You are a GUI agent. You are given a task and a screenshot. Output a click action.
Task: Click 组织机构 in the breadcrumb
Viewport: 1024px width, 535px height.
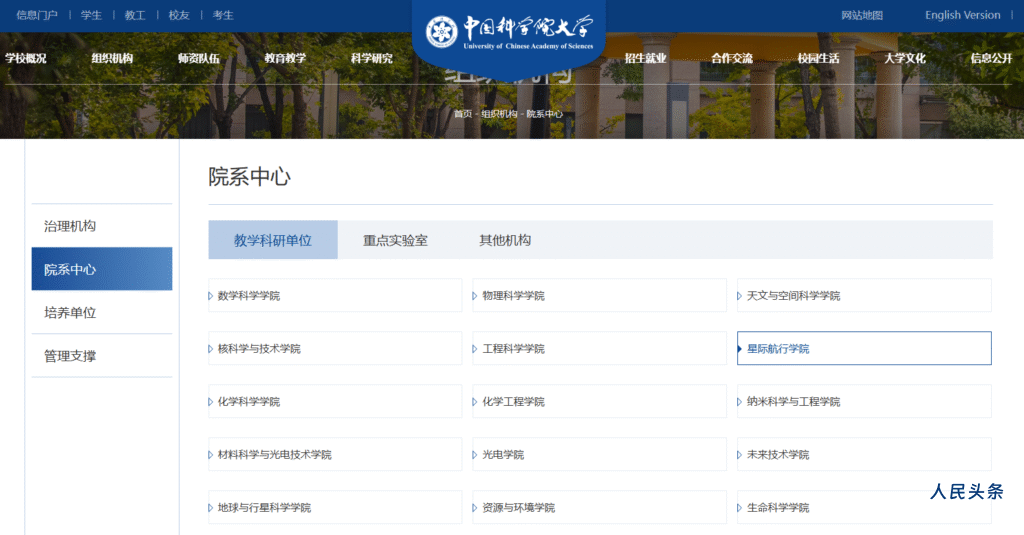(x=499, y=114)
